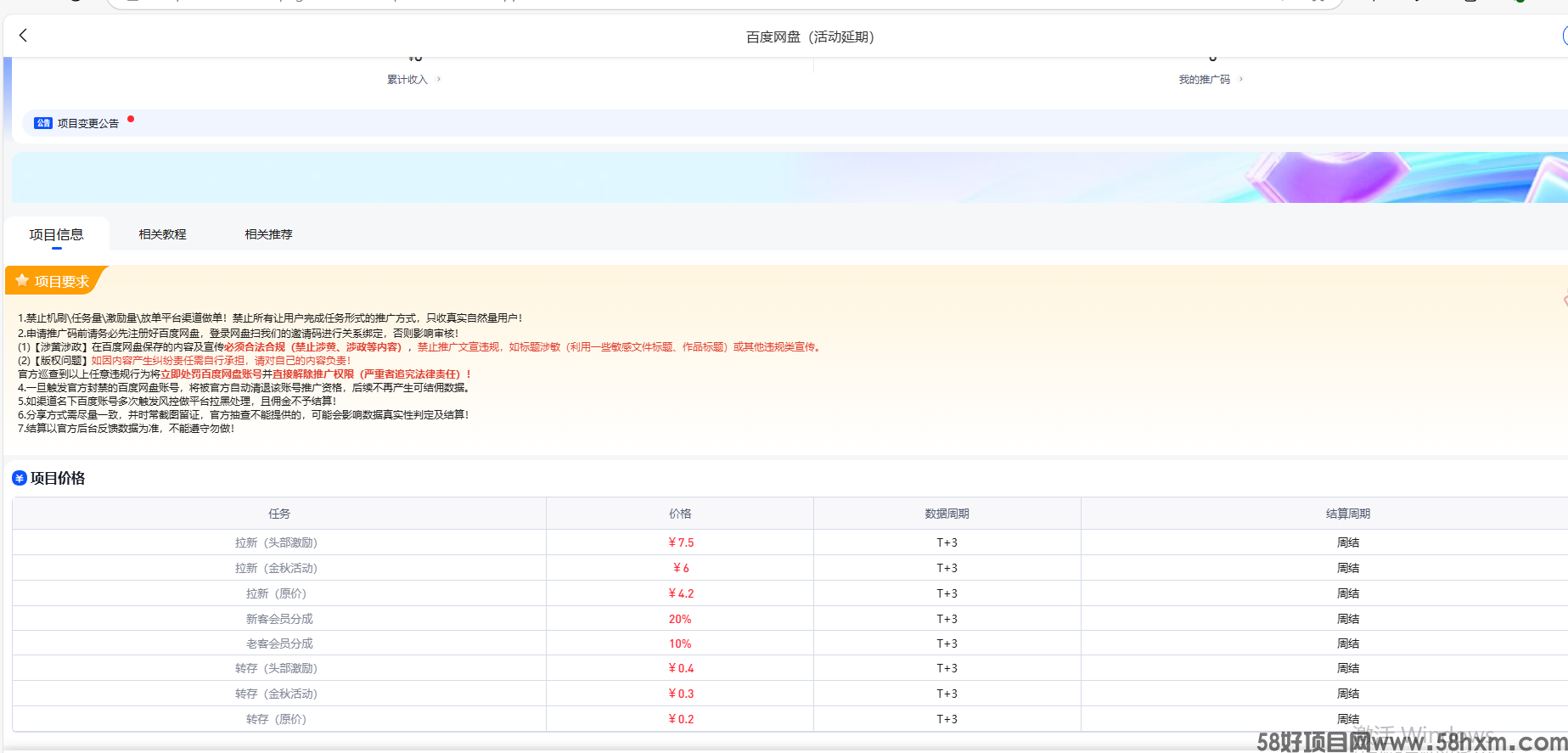Viewport: 1568px width, 753px height.
Task: Click requirement line 1 about 禁止机刷
Action: pyautogui.click(x=270, y=318)
